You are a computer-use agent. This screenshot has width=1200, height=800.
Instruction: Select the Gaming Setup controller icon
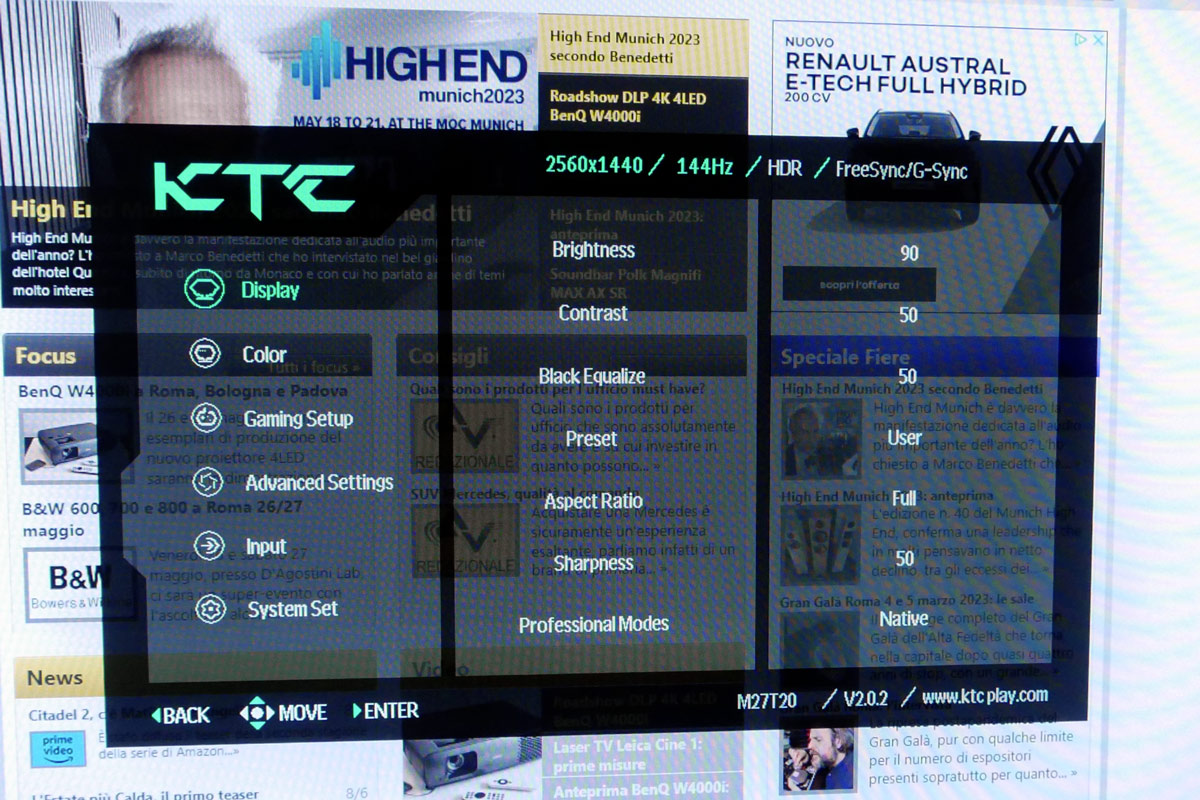pos(206,418)
